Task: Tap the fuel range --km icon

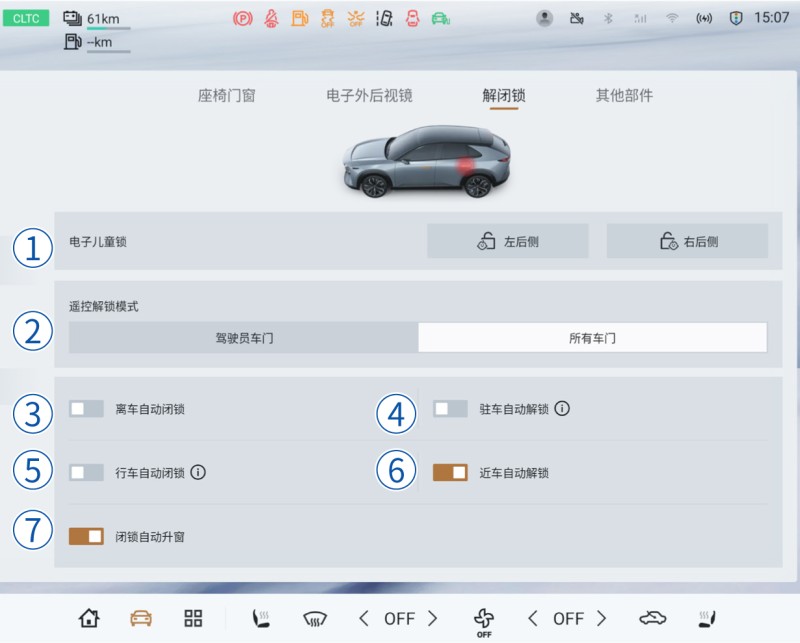Action: pyautogui.click(x=72, y=41)
